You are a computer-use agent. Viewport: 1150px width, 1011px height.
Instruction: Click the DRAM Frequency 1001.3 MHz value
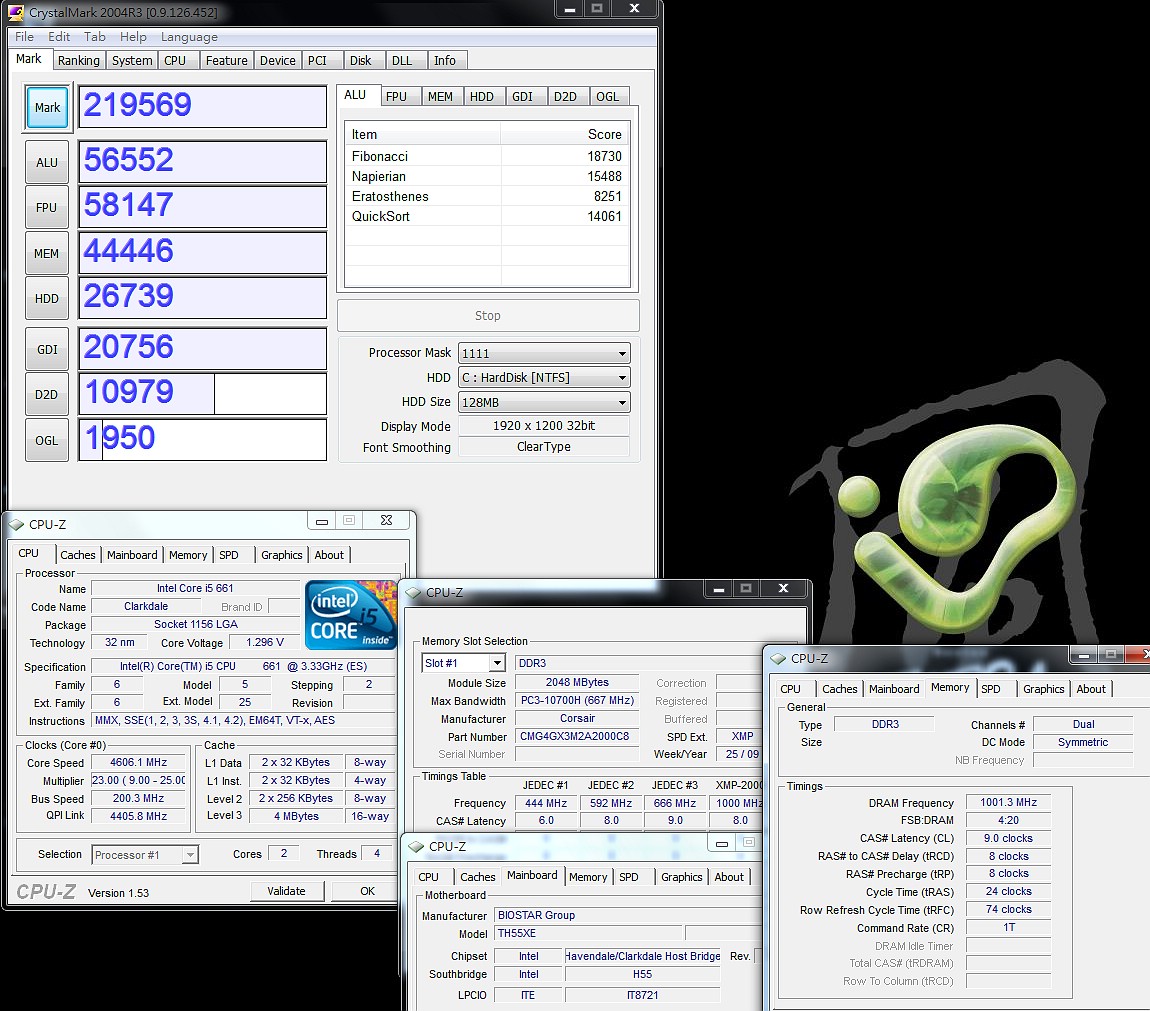[1008, 803]
